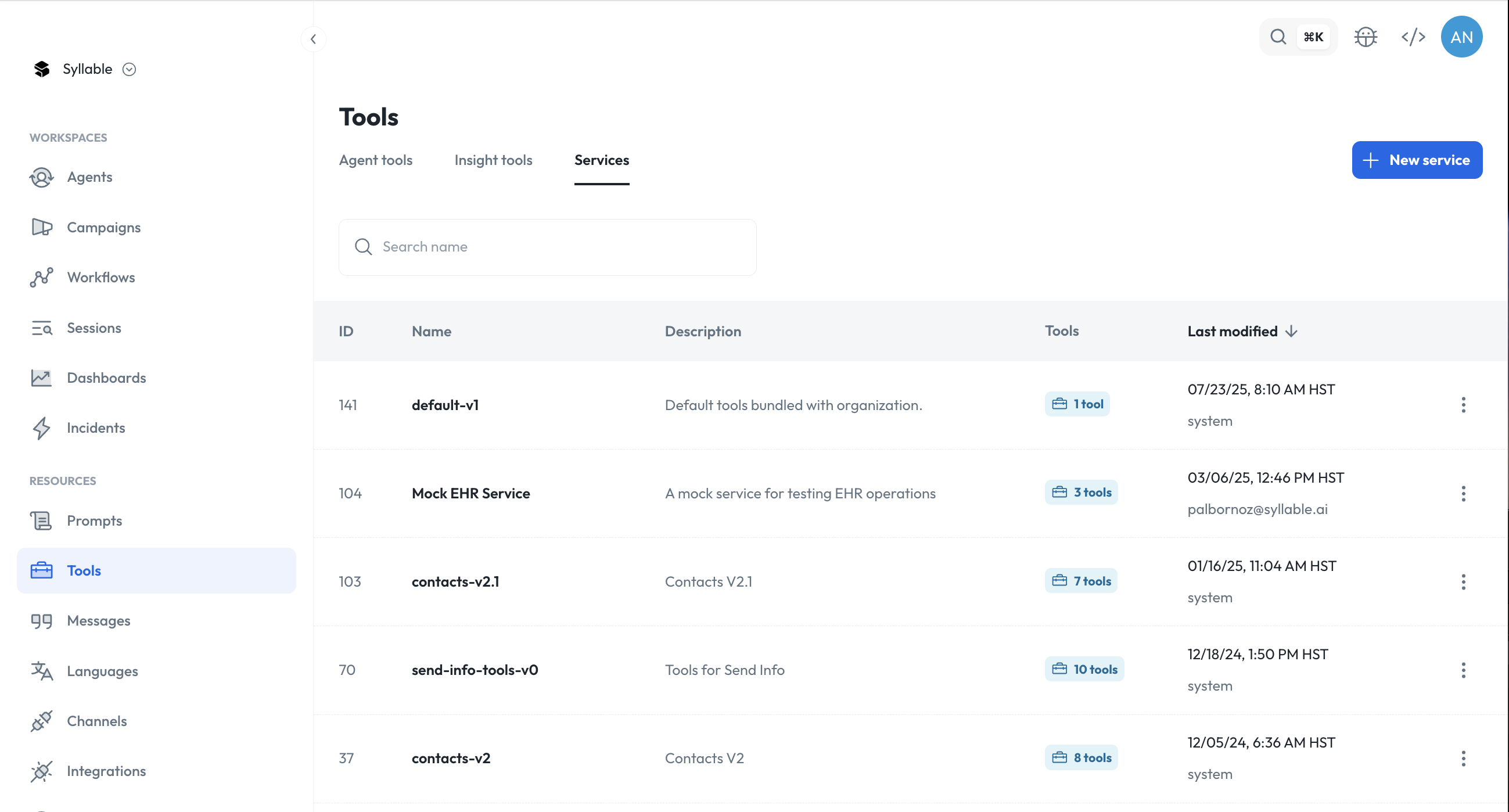
Task: Open row menu for Mock EHR Service
Action: (x=1463, y=493)
